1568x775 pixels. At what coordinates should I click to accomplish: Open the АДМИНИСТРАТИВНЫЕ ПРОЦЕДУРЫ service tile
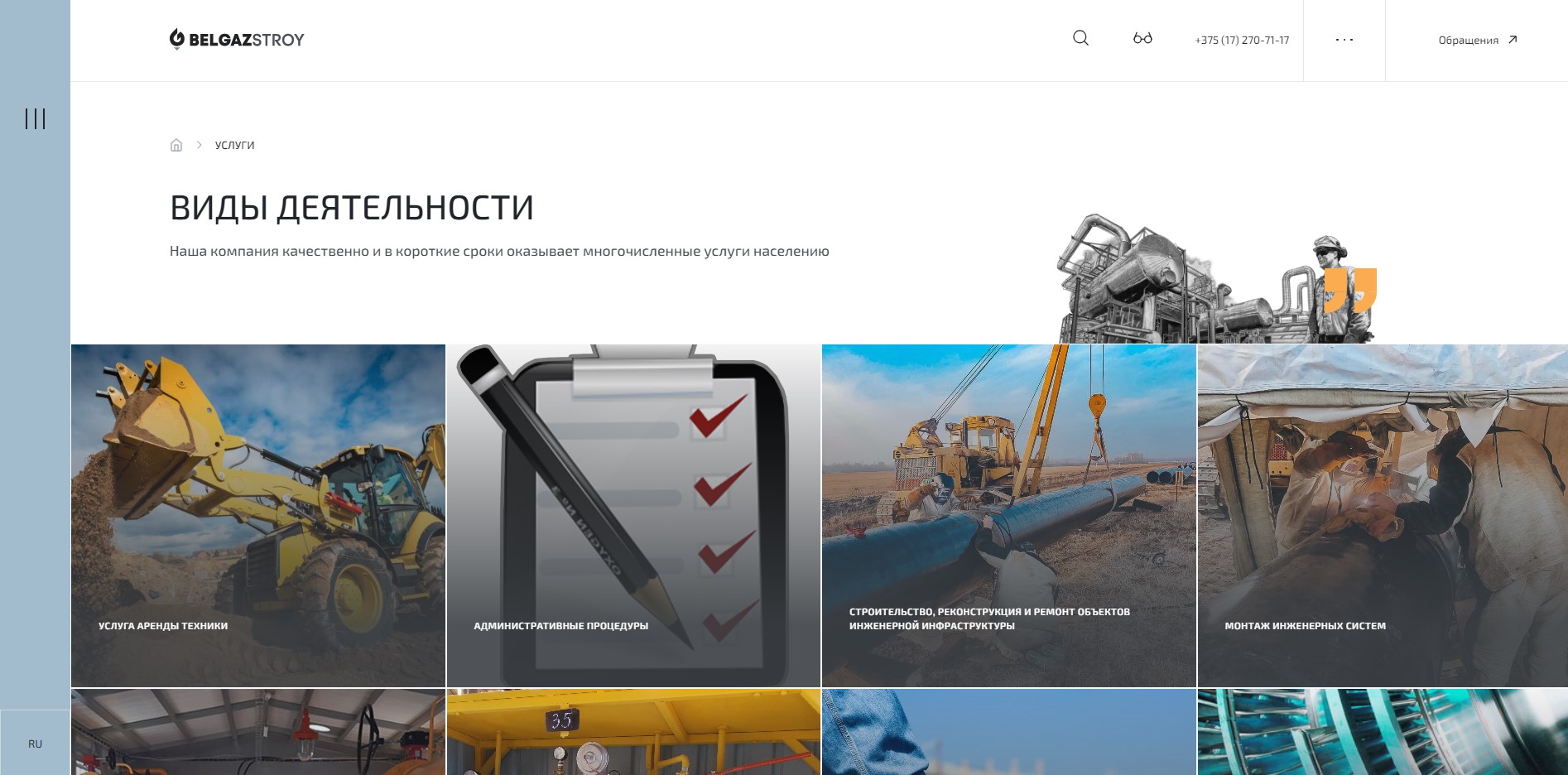tap(633, 513)
